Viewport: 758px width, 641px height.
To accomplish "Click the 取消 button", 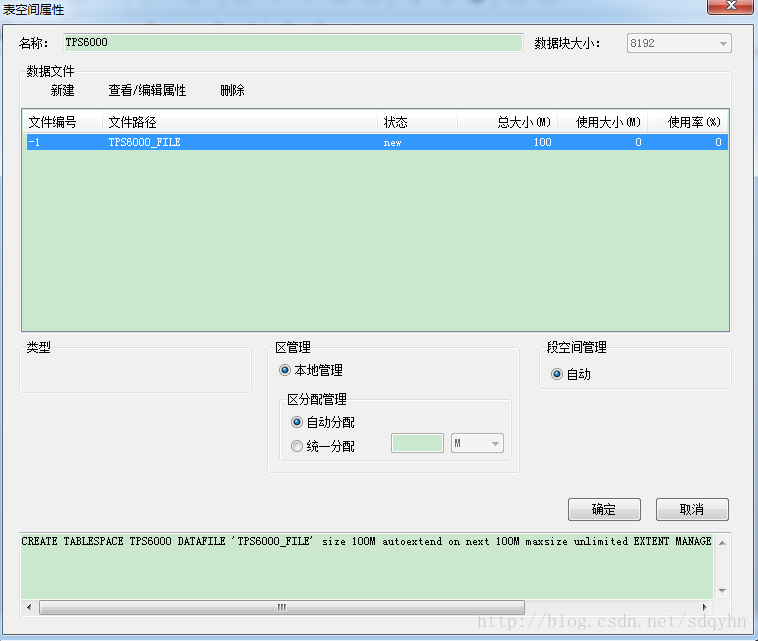I will (692, 510).
